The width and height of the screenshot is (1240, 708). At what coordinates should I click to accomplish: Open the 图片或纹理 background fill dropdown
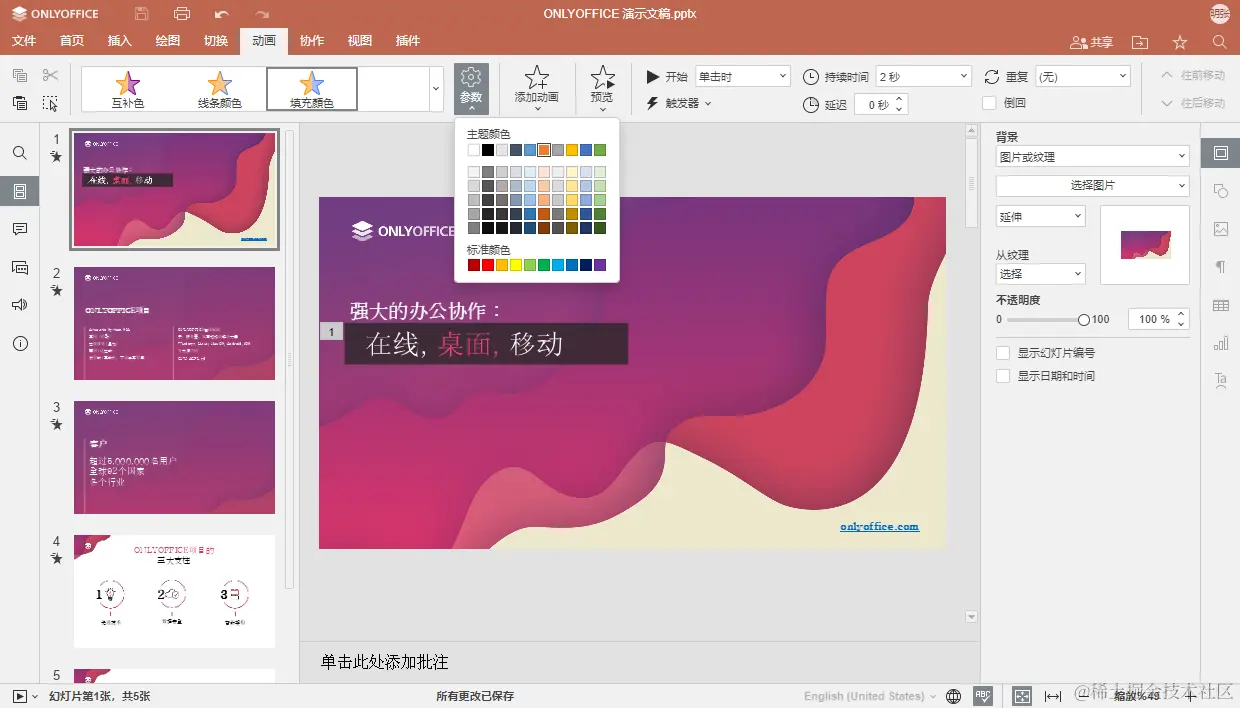[1092, 157]
